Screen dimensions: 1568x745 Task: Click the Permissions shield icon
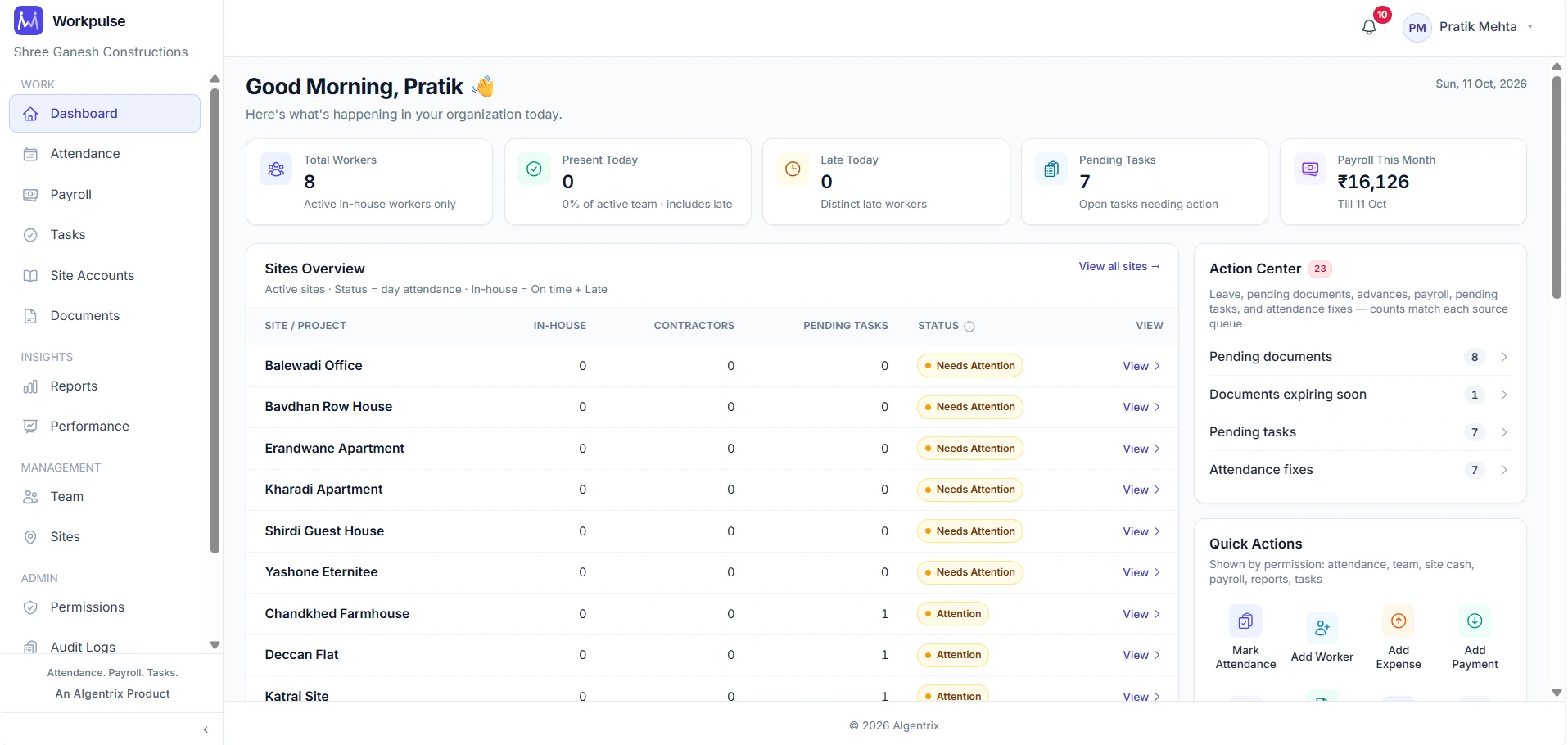coord(30,607)
